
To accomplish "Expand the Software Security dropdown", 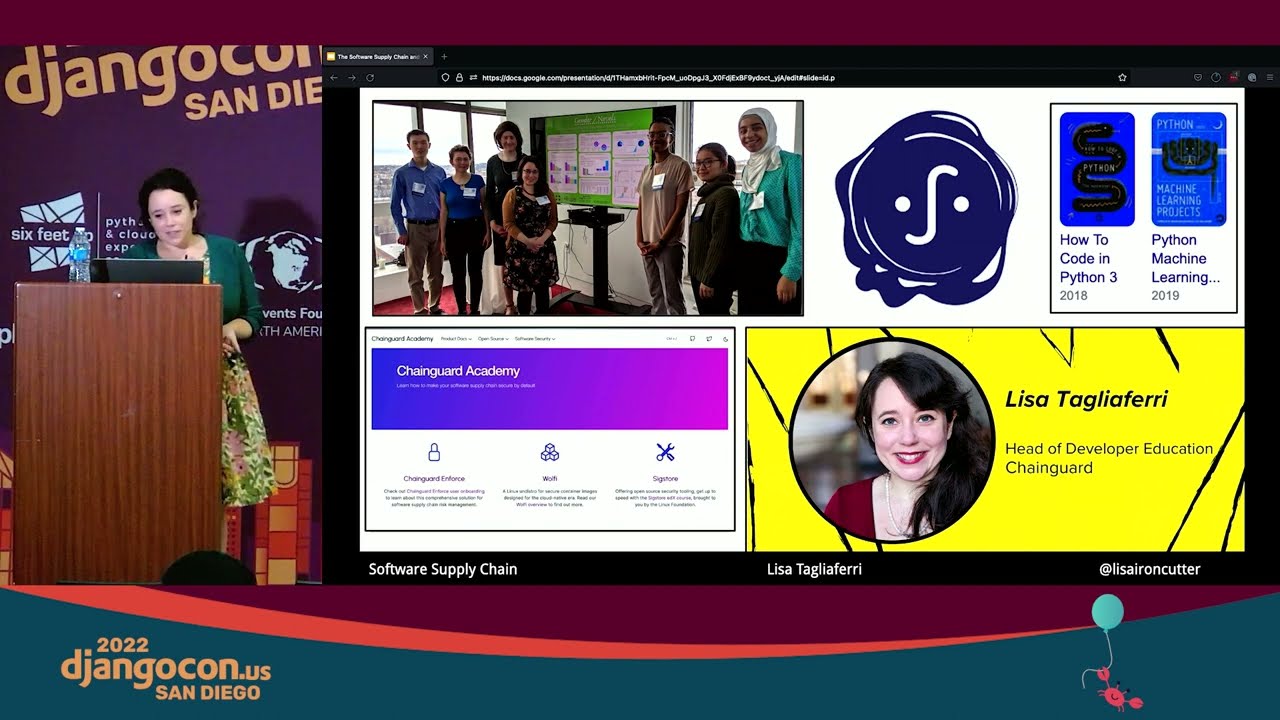I will click(x=535, y=339).
